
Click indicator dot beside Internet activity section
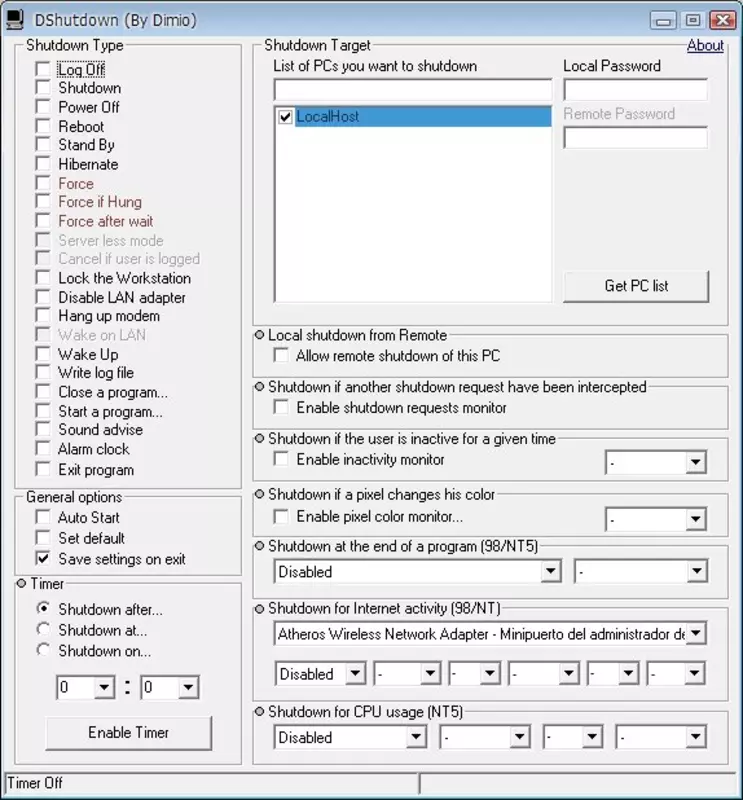pyautogui.click(x=259, y=608)
